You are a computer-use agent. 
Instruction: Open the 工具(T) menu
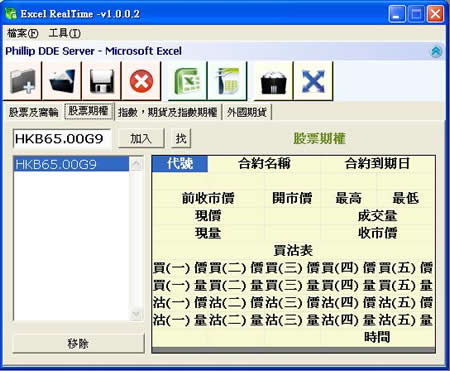(x=64, y=33)
